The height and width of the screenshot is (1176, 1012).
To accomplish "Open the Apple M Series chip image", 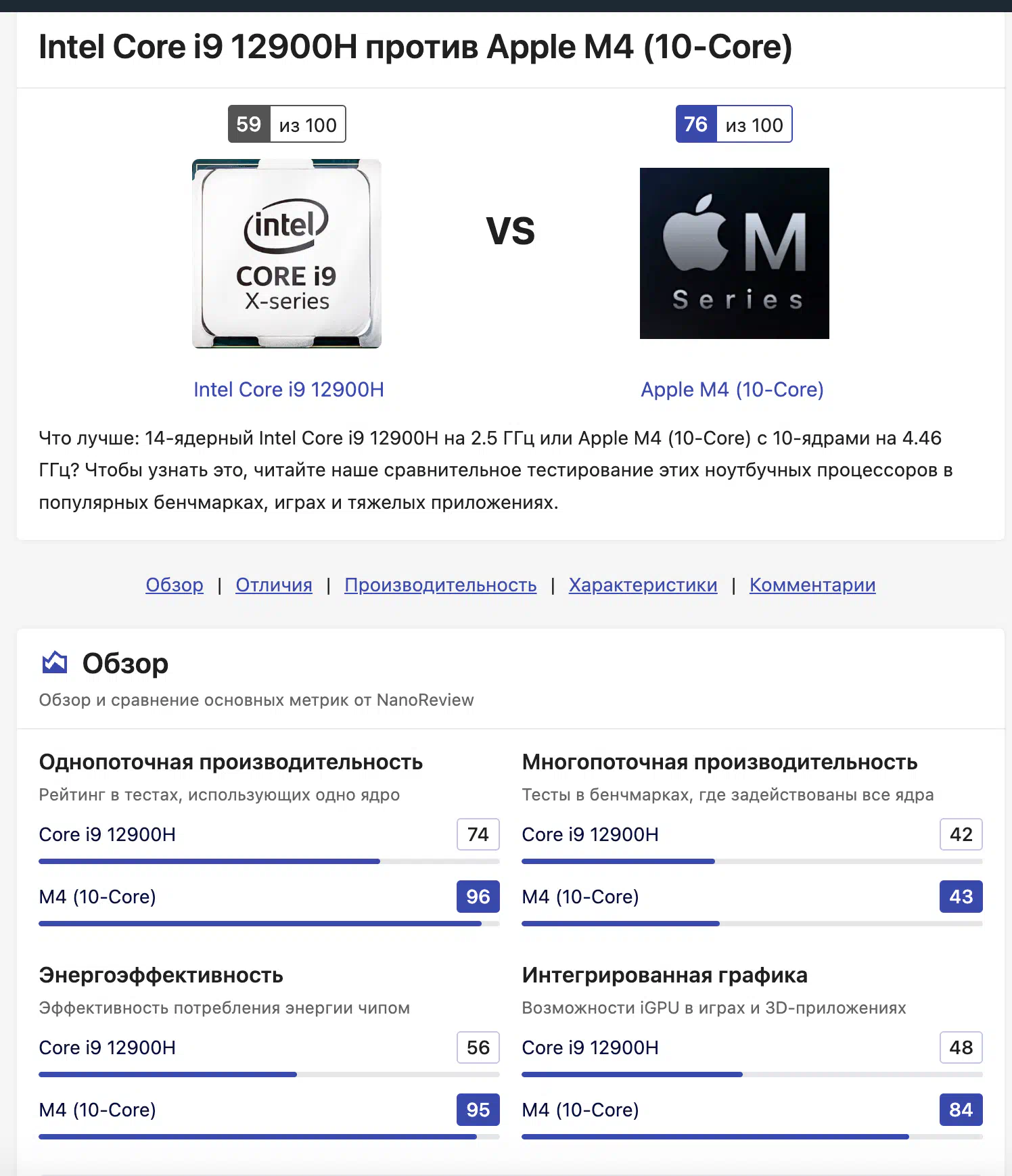I will click(734, 254).
